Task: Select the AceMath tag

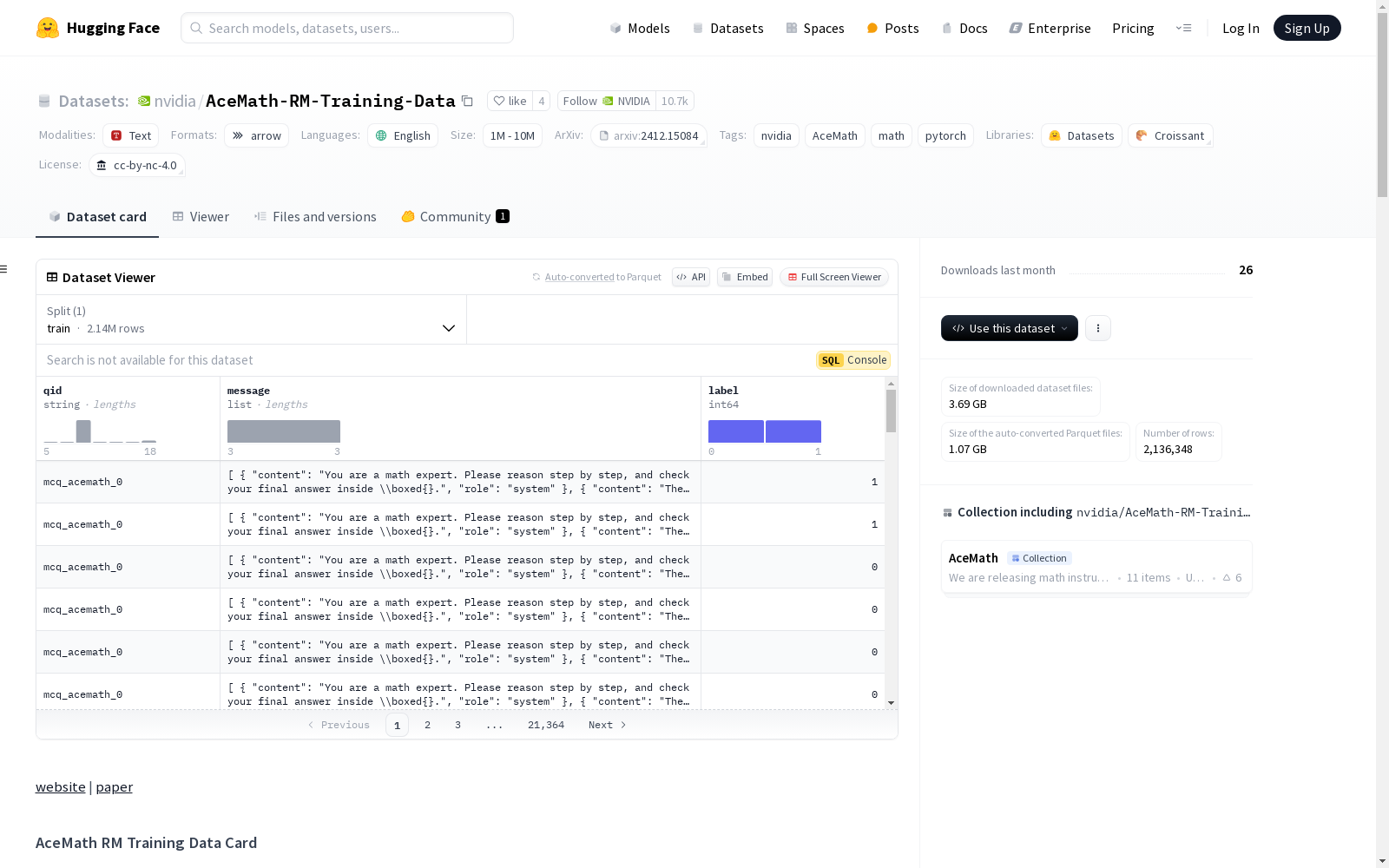Action: tap(835, 135)
